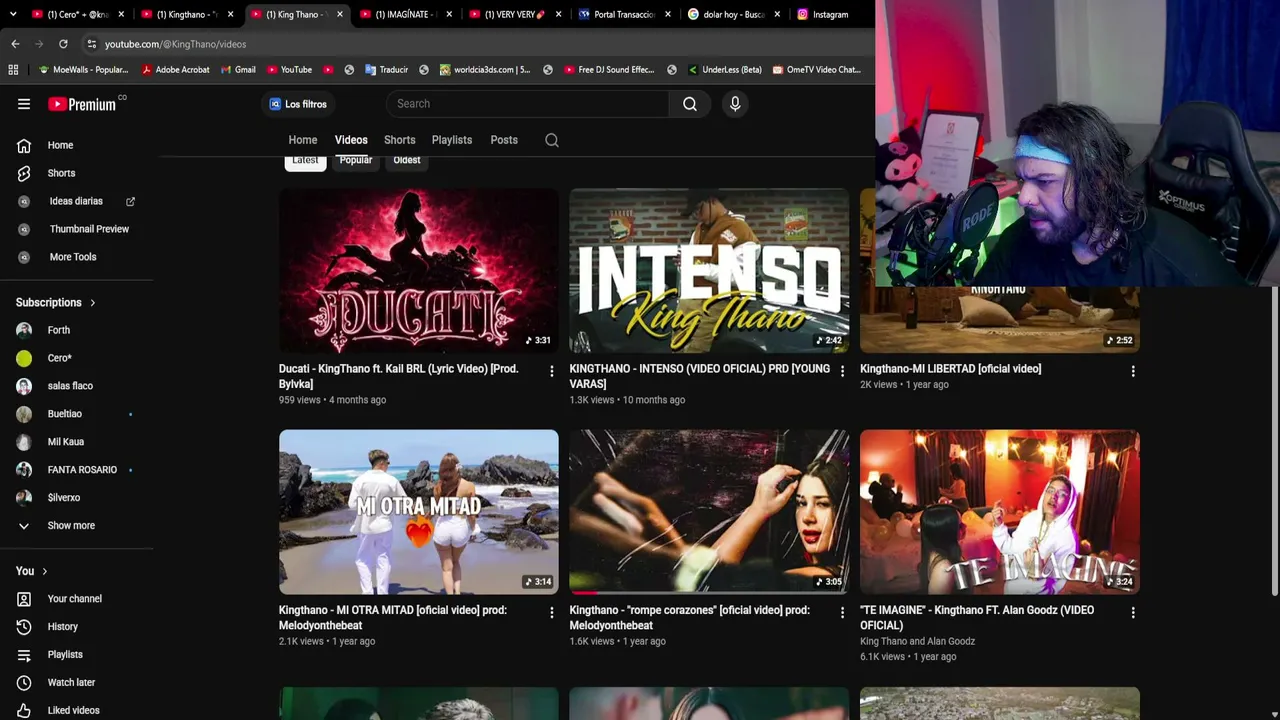
Task: Switch to the channel Shorts tab
Action: click(x=399, y=140)
